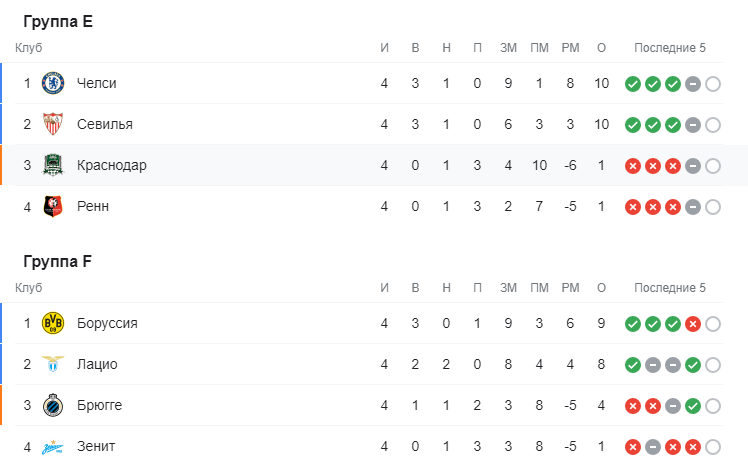
Task: Click Group F 'Клуб' column header
Action: point(29,288)
